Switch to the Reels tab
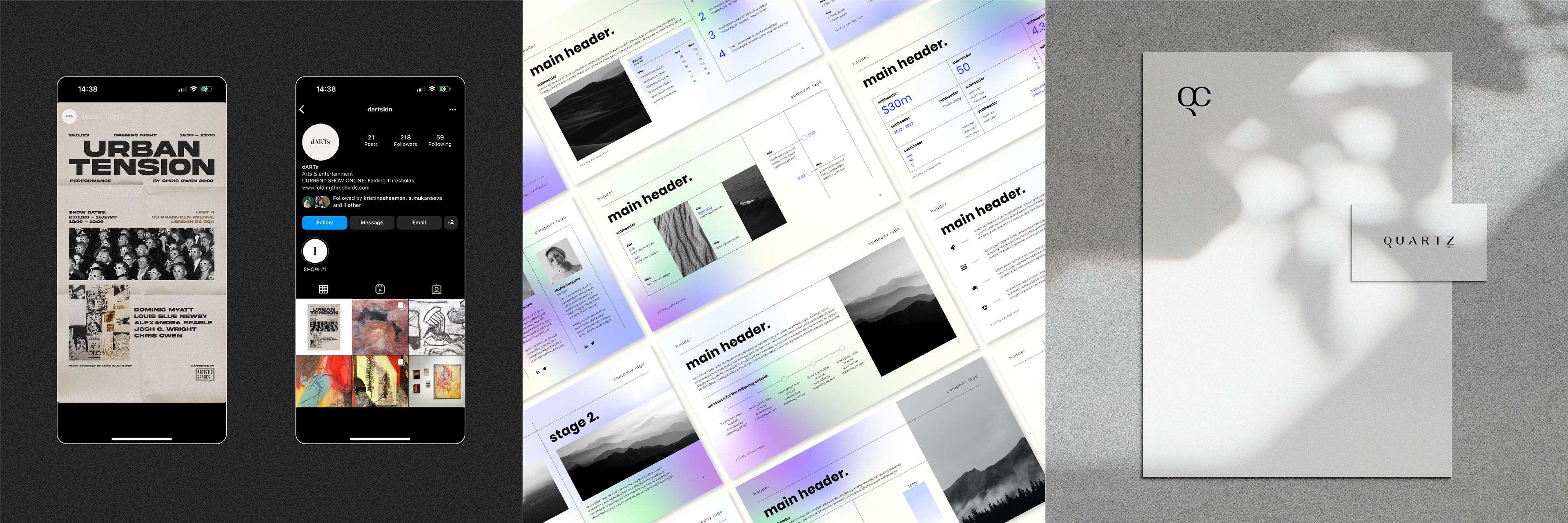The image size is (1568, 523). tap(380, 289)
